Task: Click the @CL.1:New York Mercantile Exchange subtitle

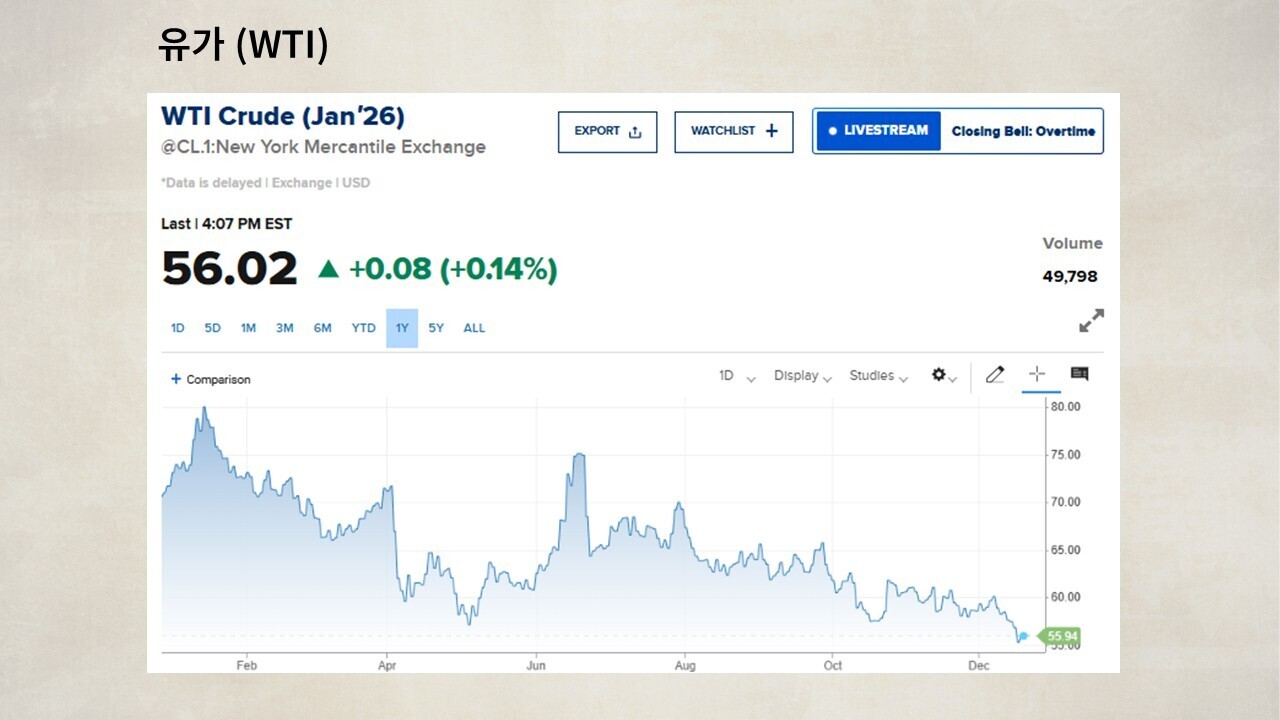Action: click(x=323, y=147)
